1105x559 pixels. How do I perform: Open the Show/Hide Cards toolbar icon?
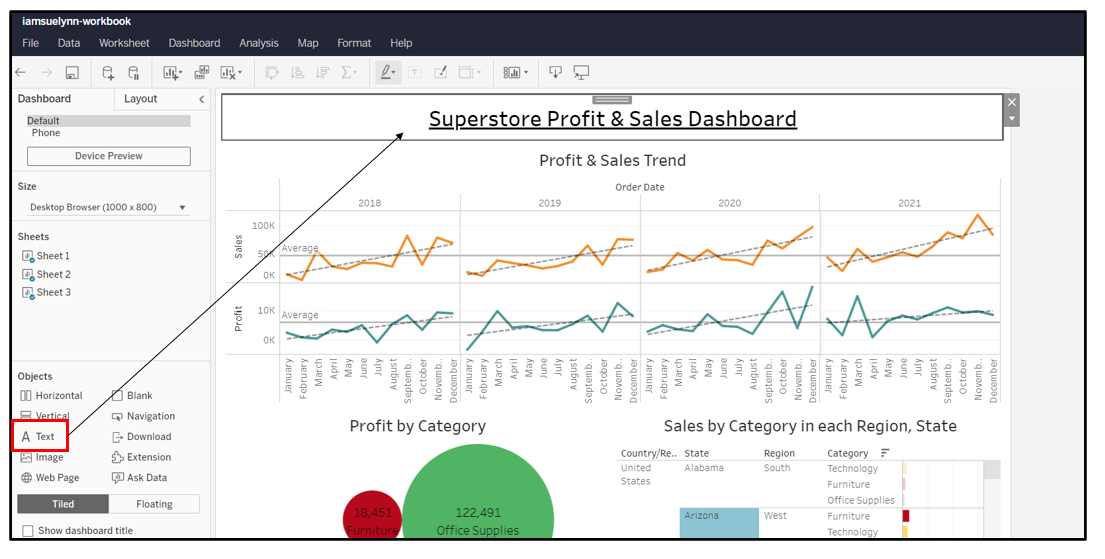[x=512, y=72]
